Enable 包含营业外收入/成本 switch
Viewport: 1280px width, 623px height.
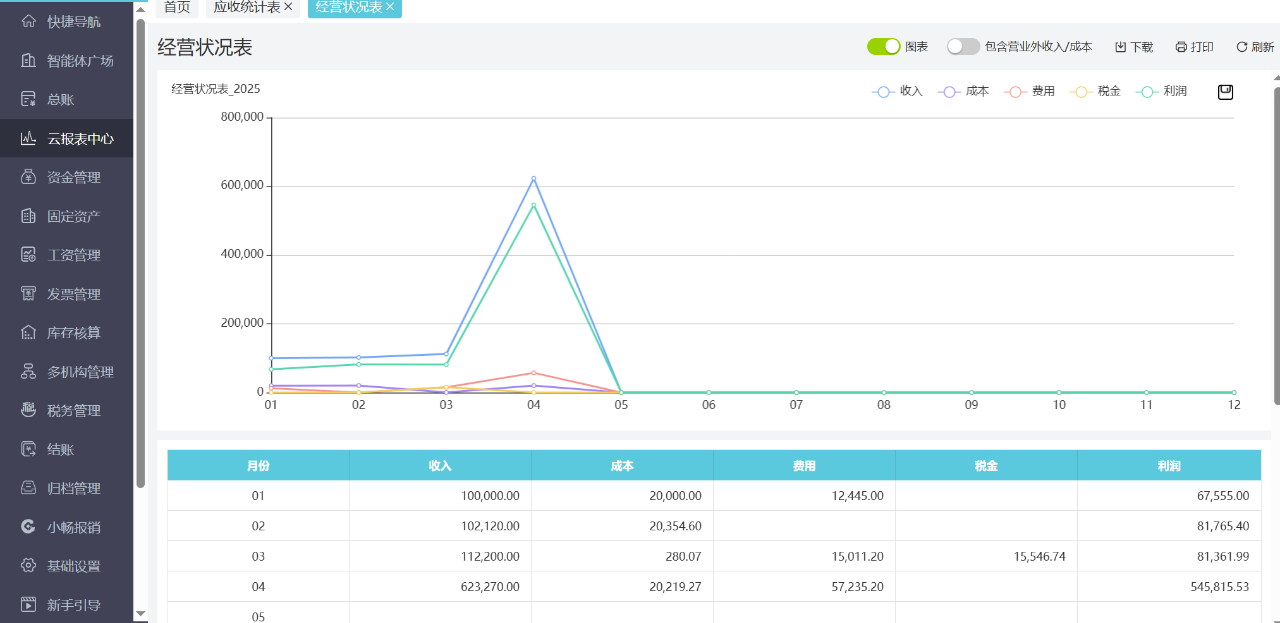click(963, 46)
